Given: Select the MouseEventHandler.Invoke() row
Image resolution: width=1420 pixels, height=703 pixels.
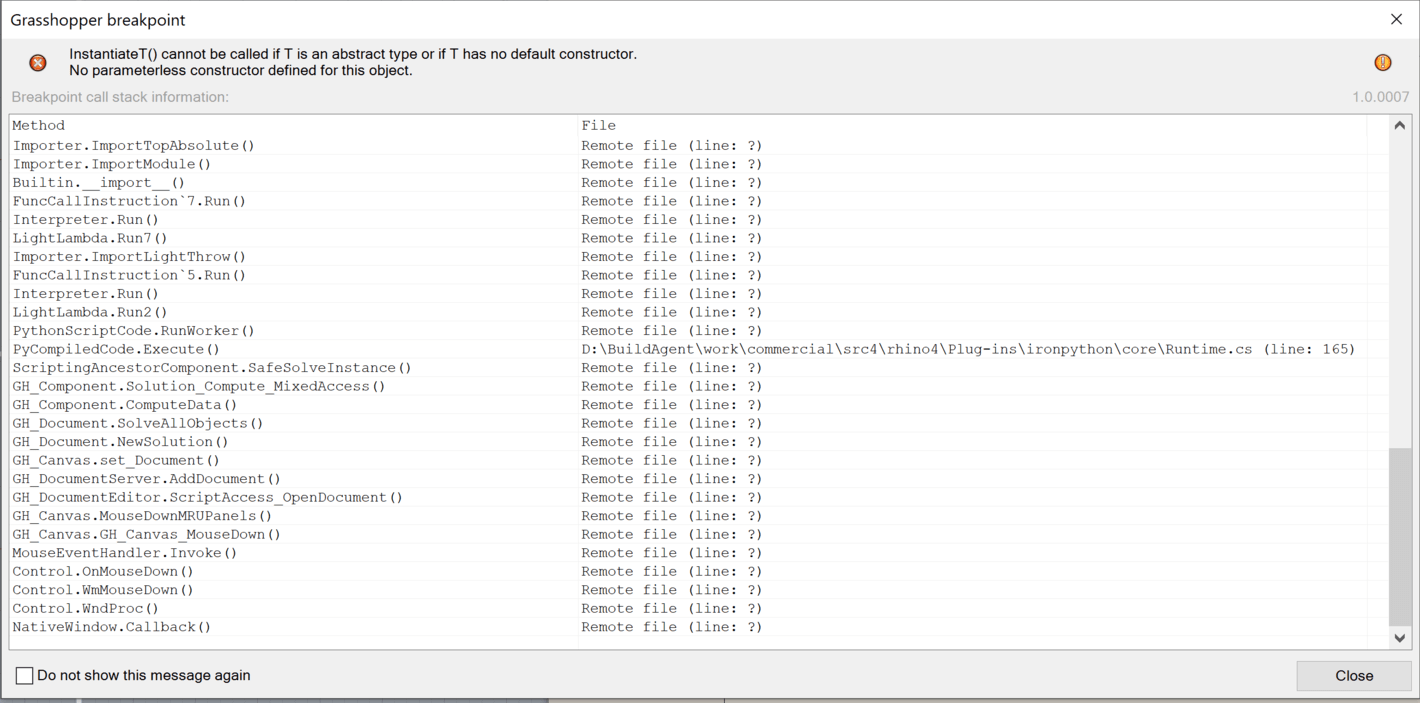Looking at the screenshot, I should coord(688,553).
